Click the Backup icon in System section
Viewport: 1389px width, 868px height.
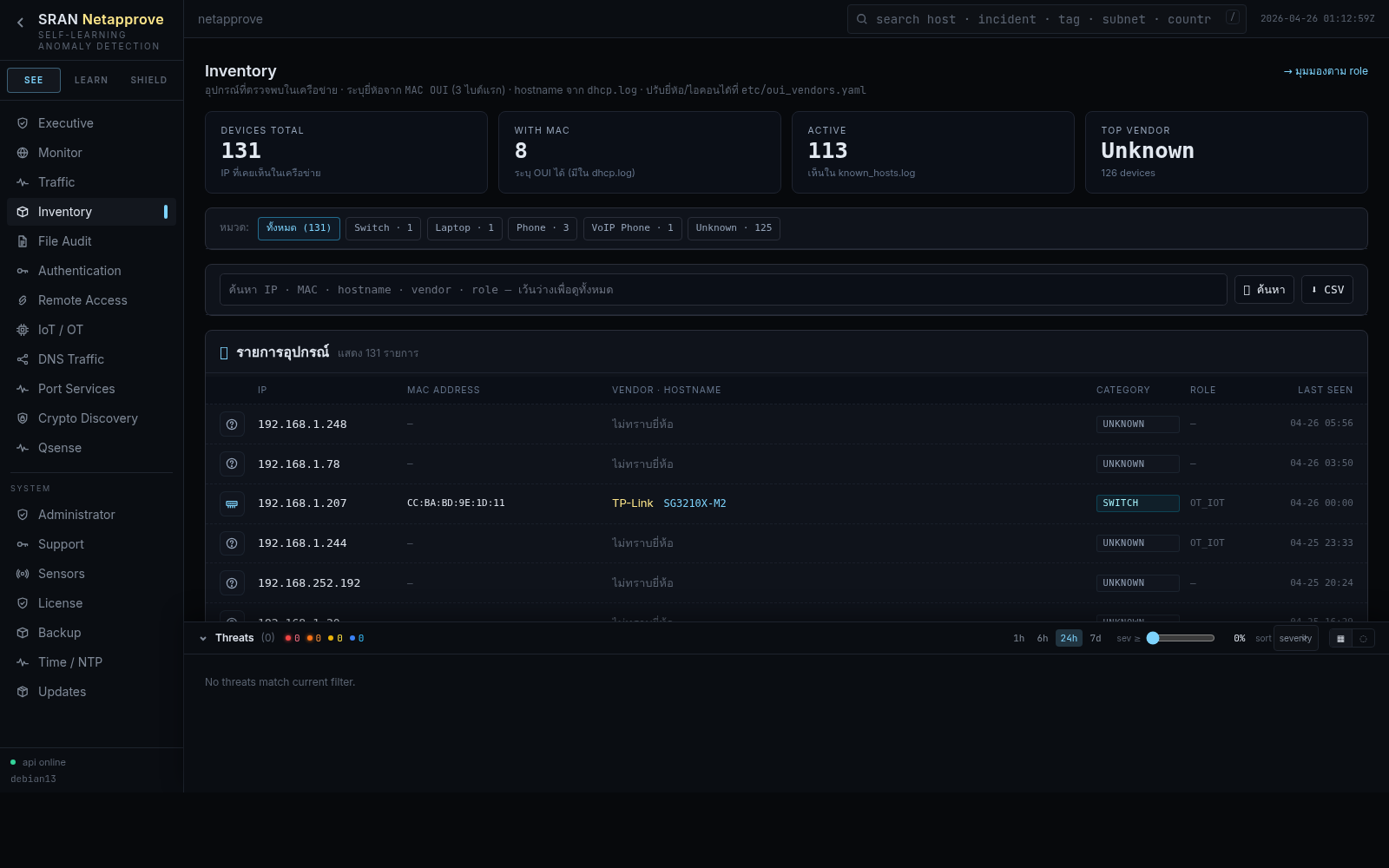click(x=23, y=633)
